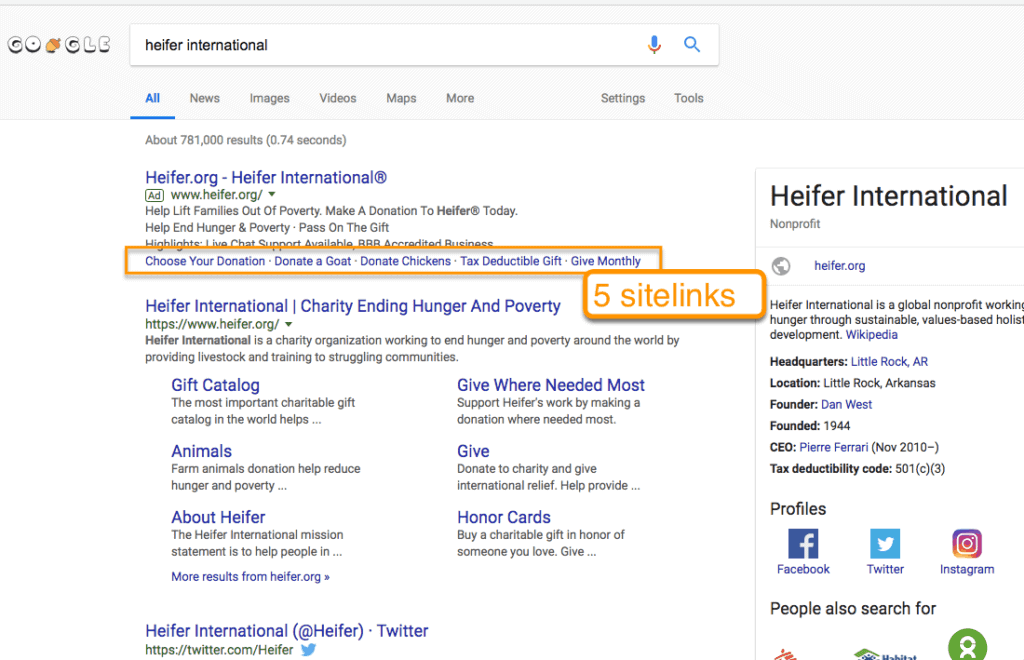Viewport: 1024px width, 660px height.
Task: Click the Founded: 1944 text
Action: point(810,426)
